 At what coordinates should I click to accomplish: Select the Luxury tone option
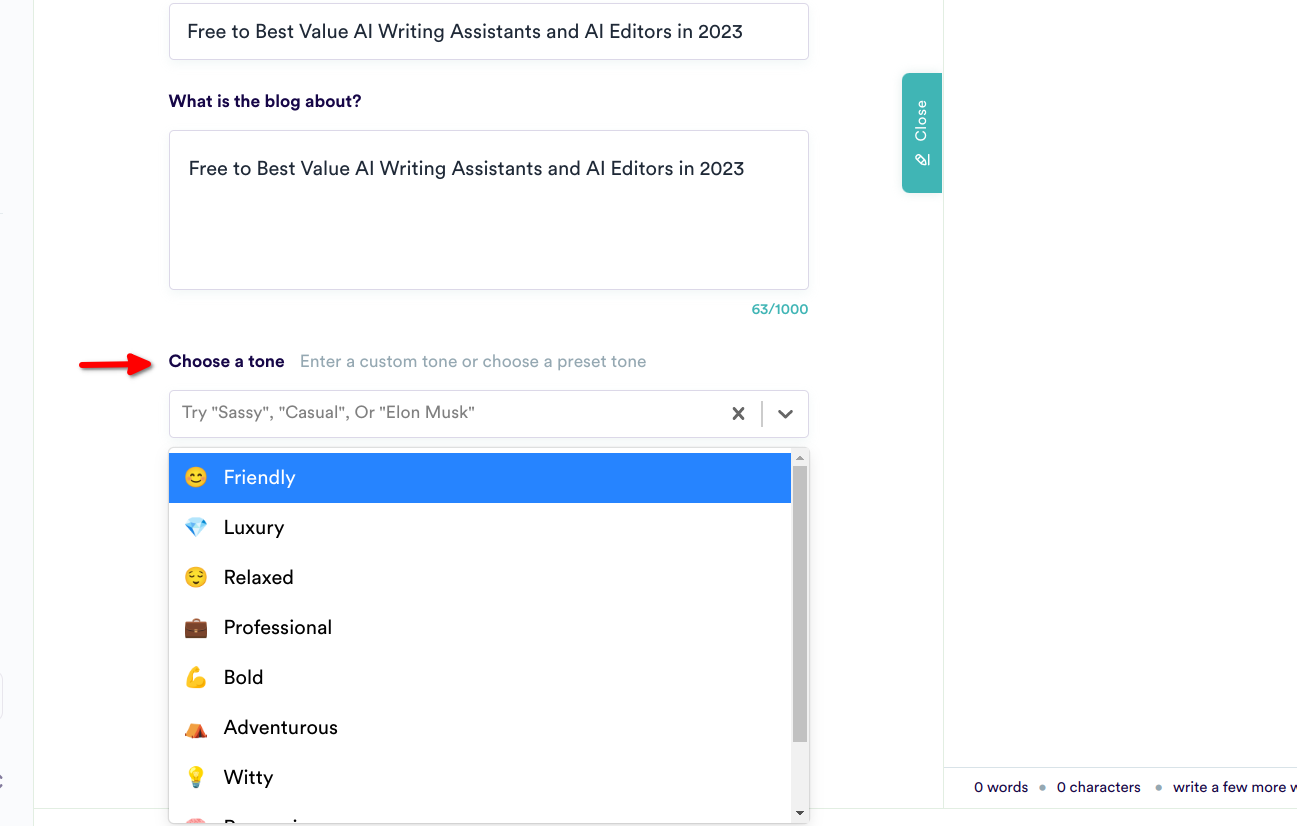[x=480, y=528]
